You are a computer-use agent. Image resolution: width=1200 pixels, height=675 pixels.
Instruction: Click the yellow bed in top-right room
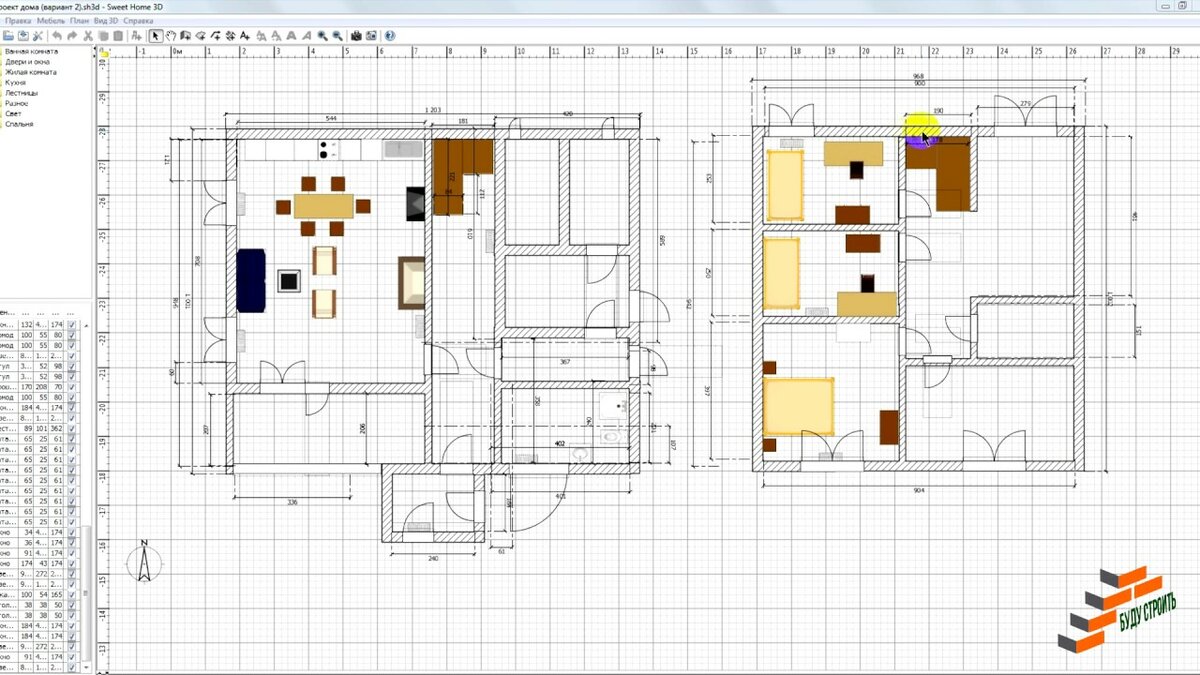coord(785,185)
